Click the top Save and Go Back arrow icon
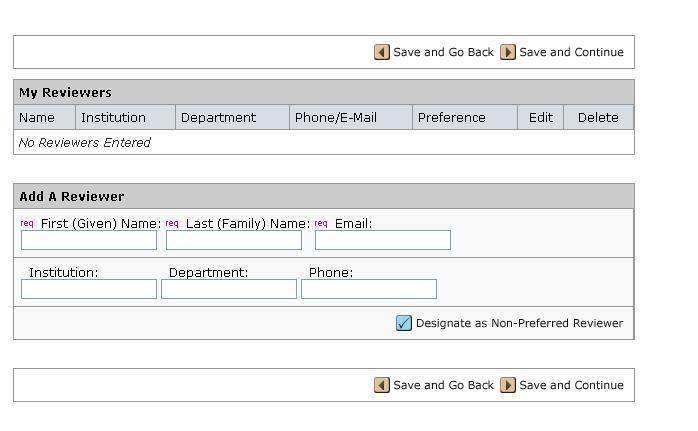The height and width of the screenshot is (431, 698). tap(382, 52)
